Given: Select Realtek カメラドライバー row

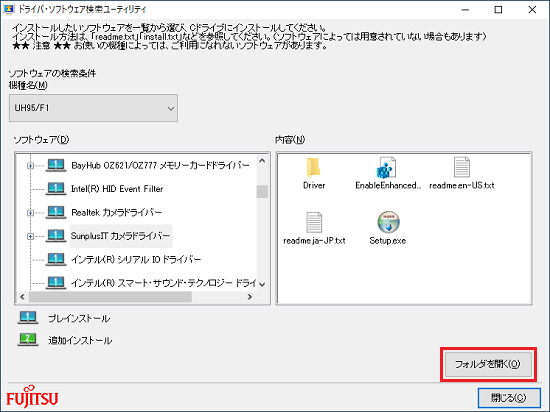Looking at the screenshot, I should [x=116, y=212].
